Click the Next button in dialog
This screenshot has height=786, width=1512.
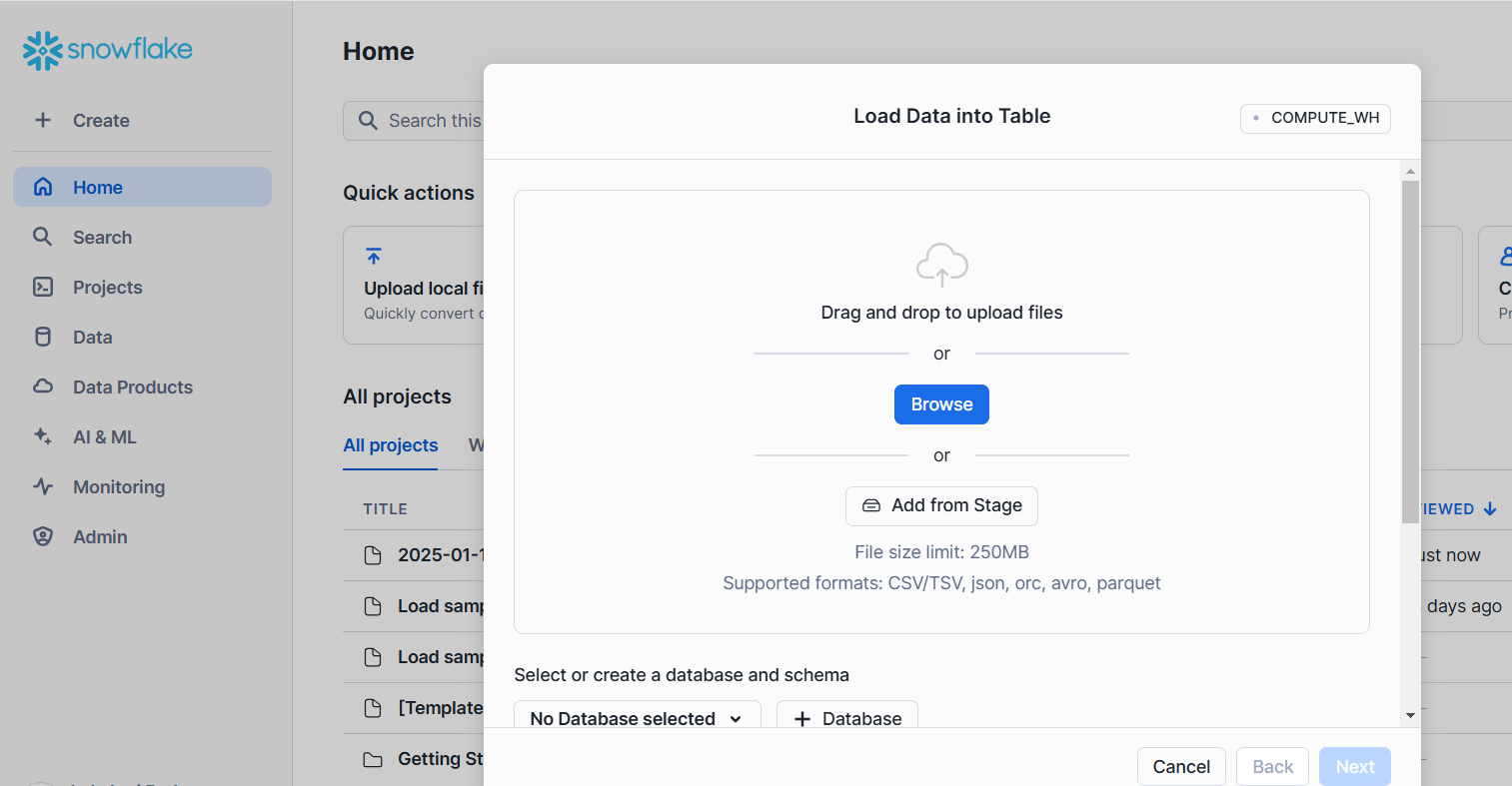click(x=1354, y=766)
